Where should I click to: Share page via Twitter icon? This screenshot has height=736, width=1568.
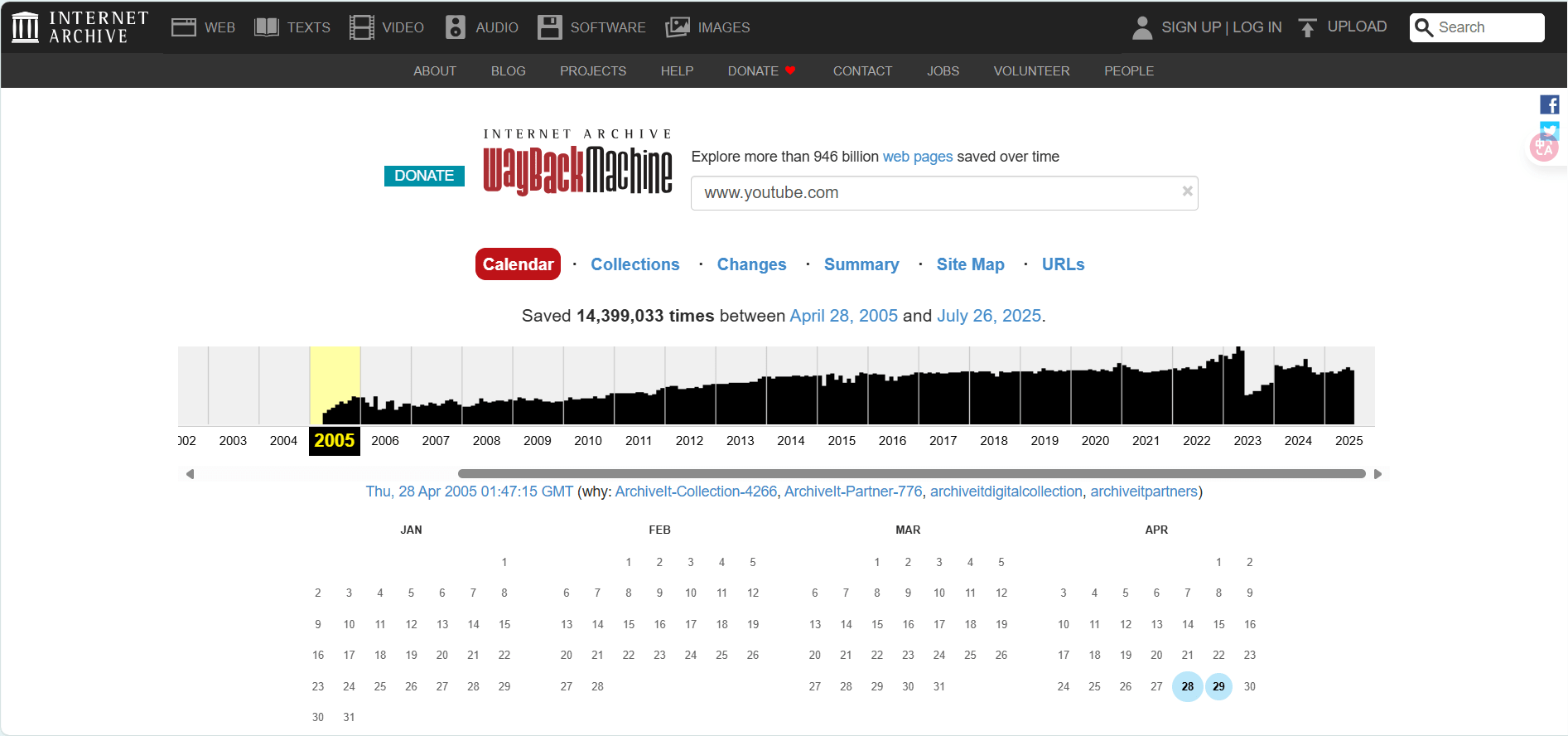[x=1550, y=128]
